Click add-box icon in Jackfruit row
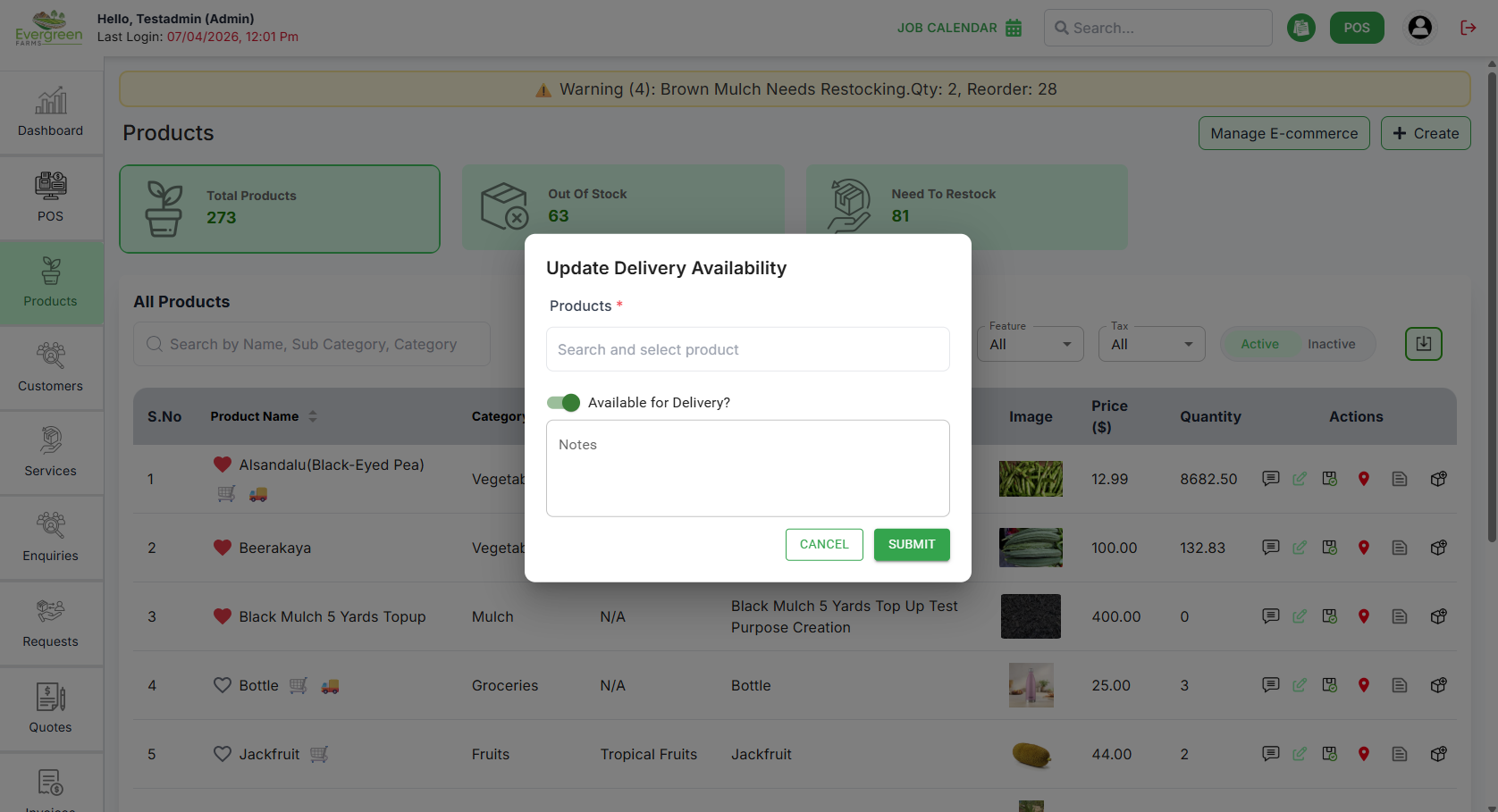 coord(1439,754)
